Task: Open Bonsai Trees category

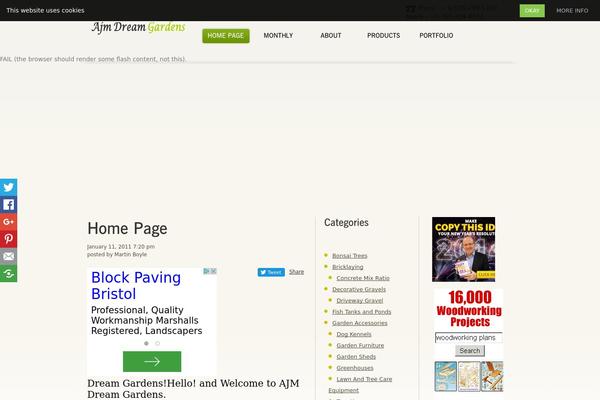Action: 350,256
